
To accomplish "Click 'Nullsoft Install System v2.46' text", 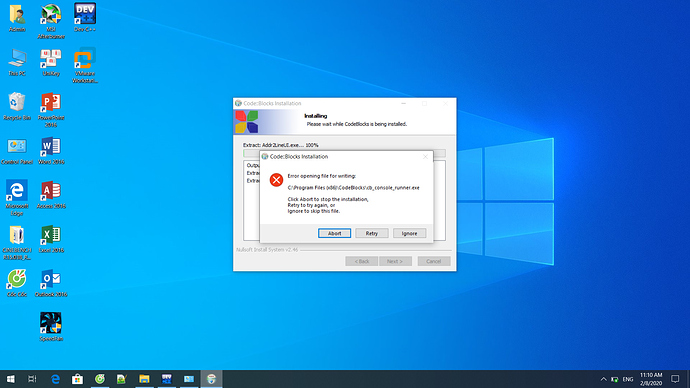I will pyautogui.click(x=267, y=250).
